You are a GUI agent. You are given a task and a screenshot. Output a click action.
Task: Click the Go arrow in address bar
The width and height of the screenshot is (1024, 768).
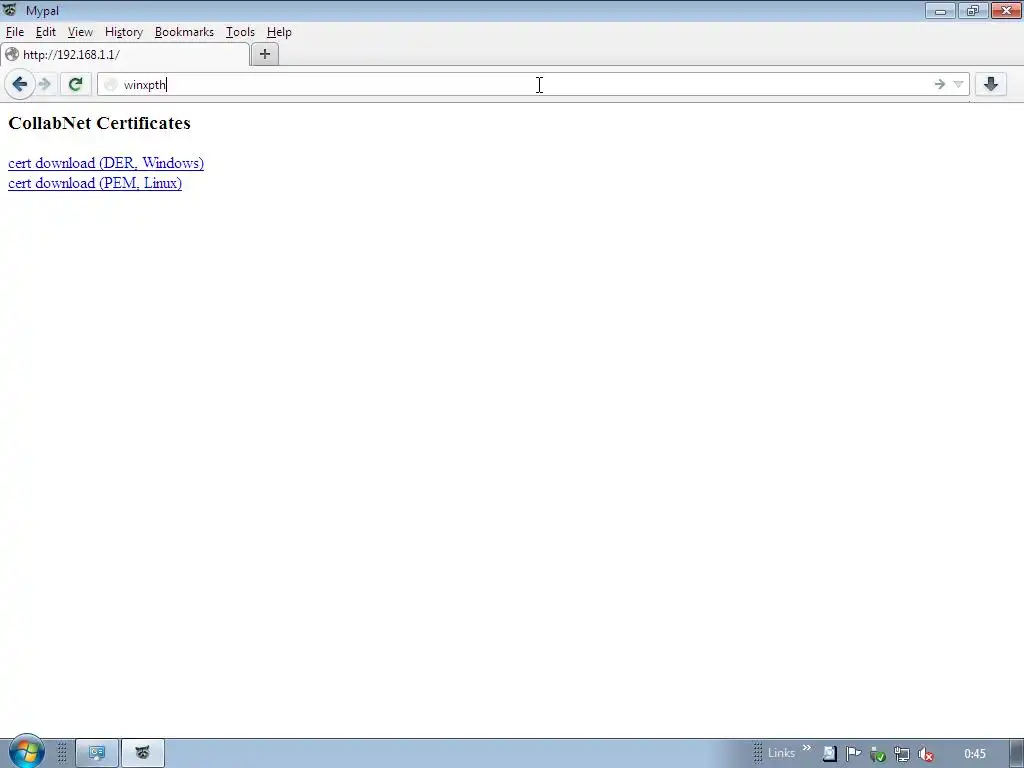[940, 84]
